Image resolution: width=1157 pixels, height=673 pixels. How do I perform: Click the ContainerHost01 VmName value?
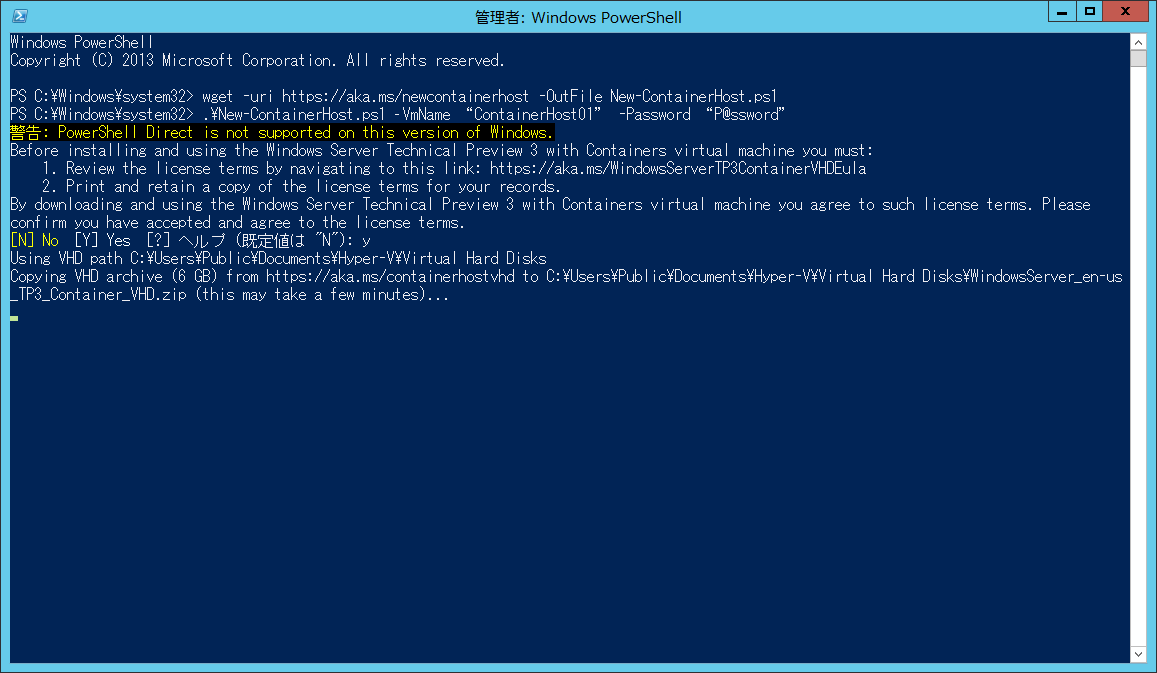pos(533,114)
